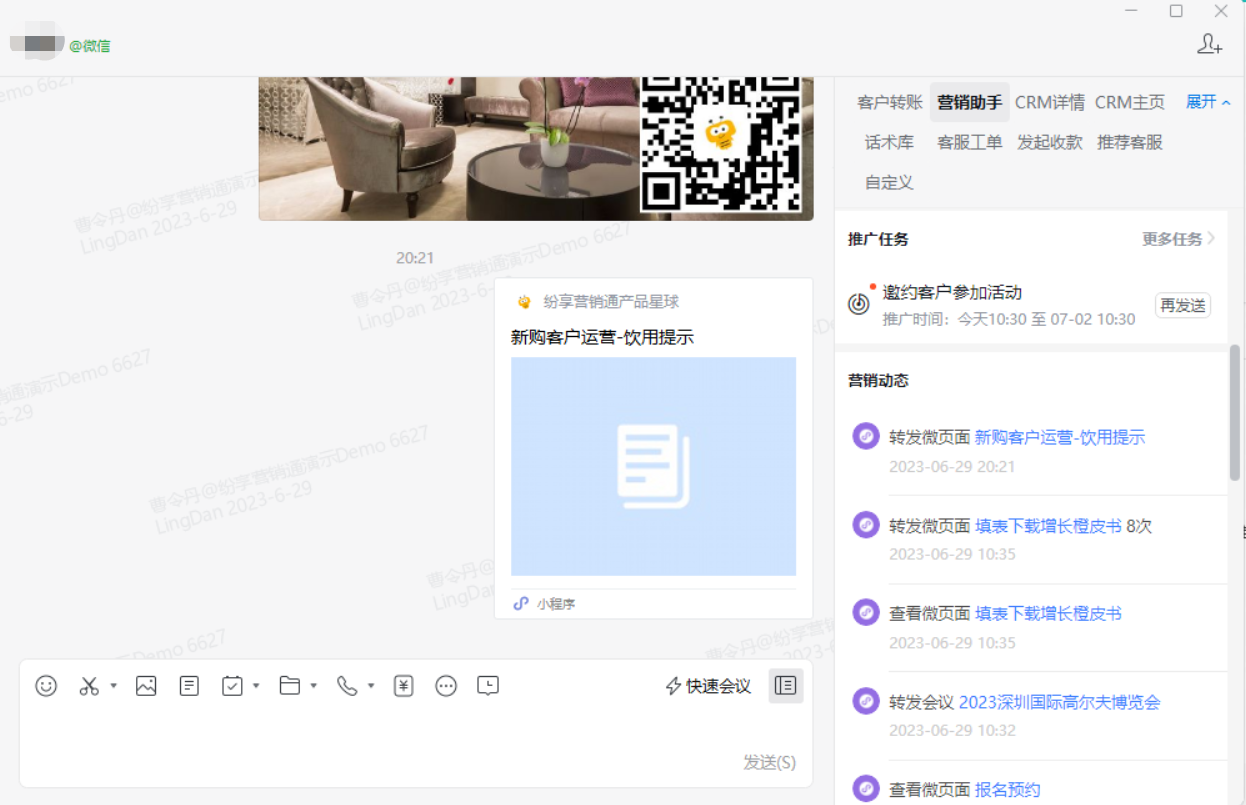Click the @微信 contact label
This screenshot has width=1246, height=805.
pos(90,45)
